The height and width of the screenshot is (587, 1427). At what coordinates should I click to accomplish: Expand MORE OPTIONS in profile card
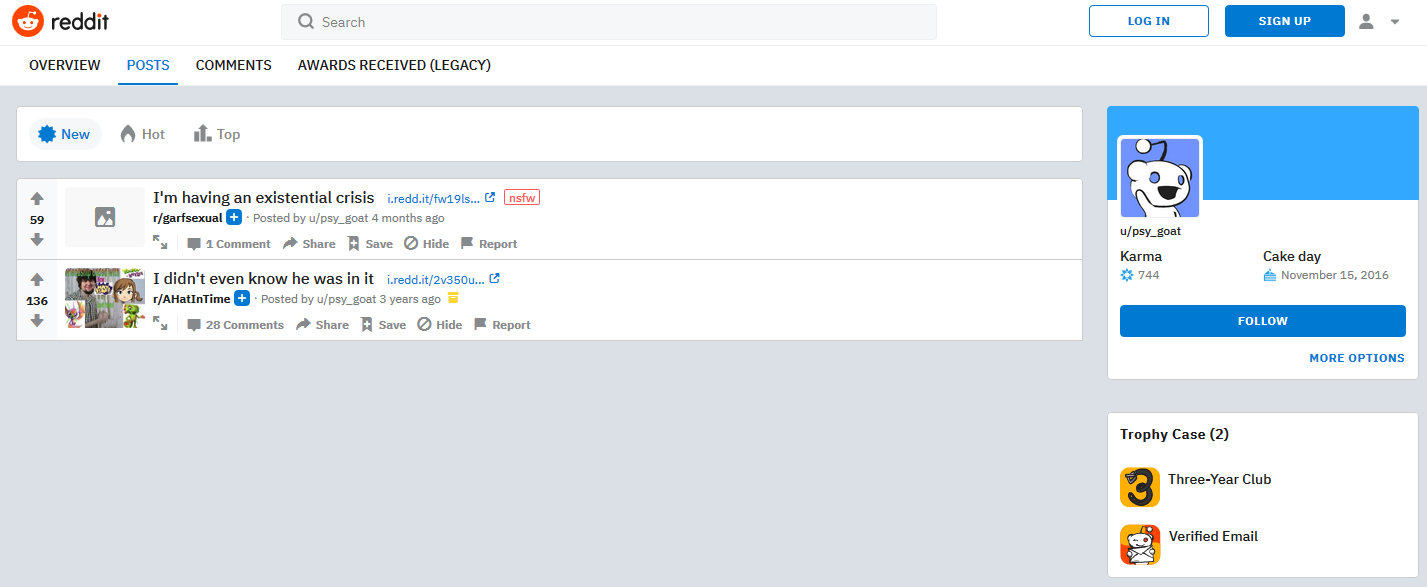(x=1357, y=358)
